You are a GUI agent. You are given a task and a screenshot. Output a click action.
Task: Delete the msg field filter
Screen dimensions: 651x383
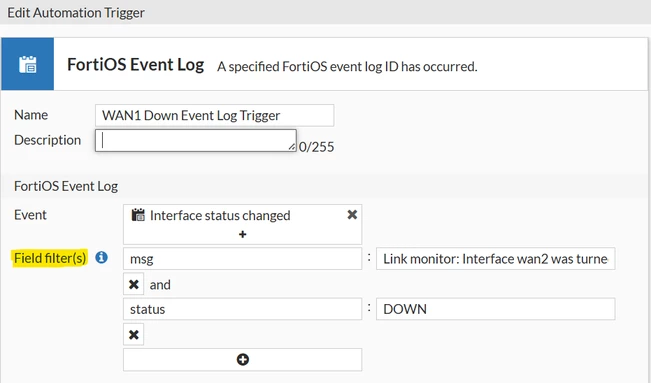[x=134, y=284]
